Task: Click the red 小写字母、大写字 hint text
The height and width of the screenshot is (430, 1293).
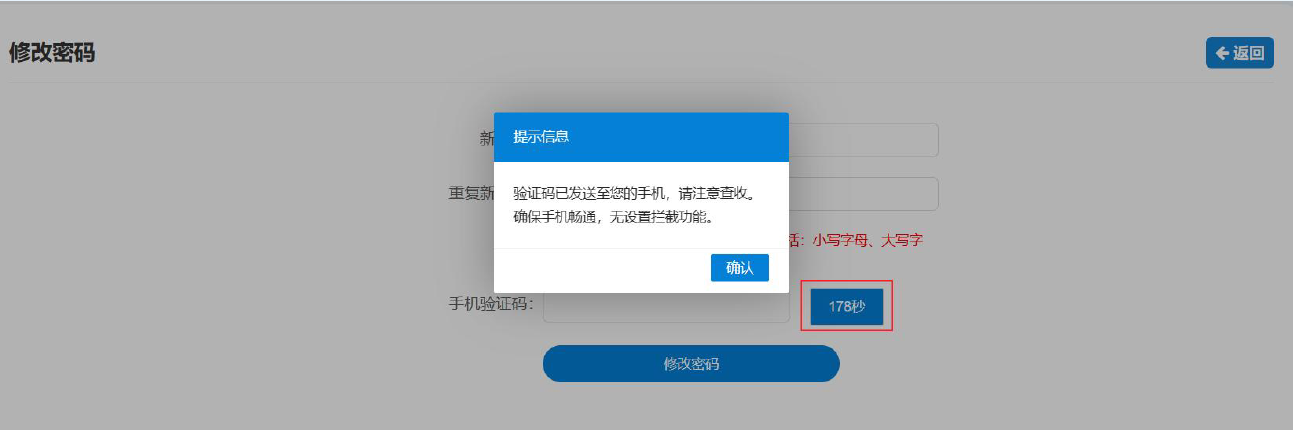Action: coord(867,240)
